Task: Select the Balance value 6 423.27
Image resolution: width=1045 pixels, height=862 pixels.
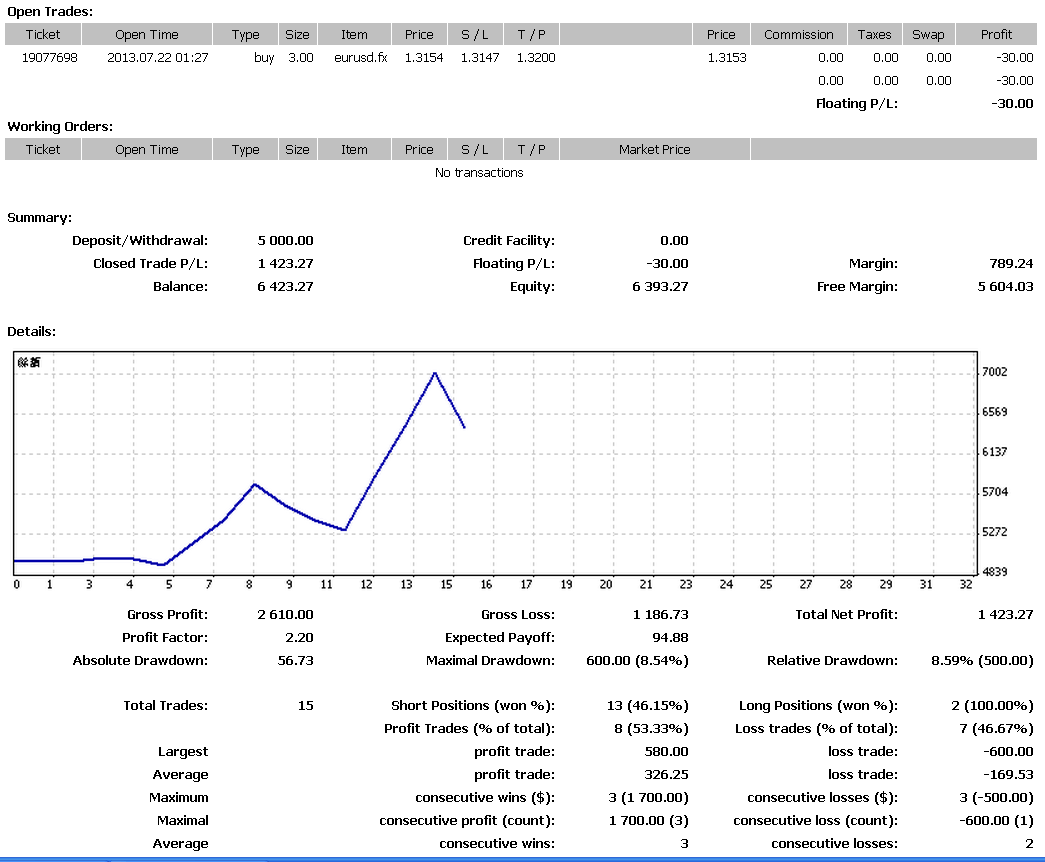Action: coord(285,287)
